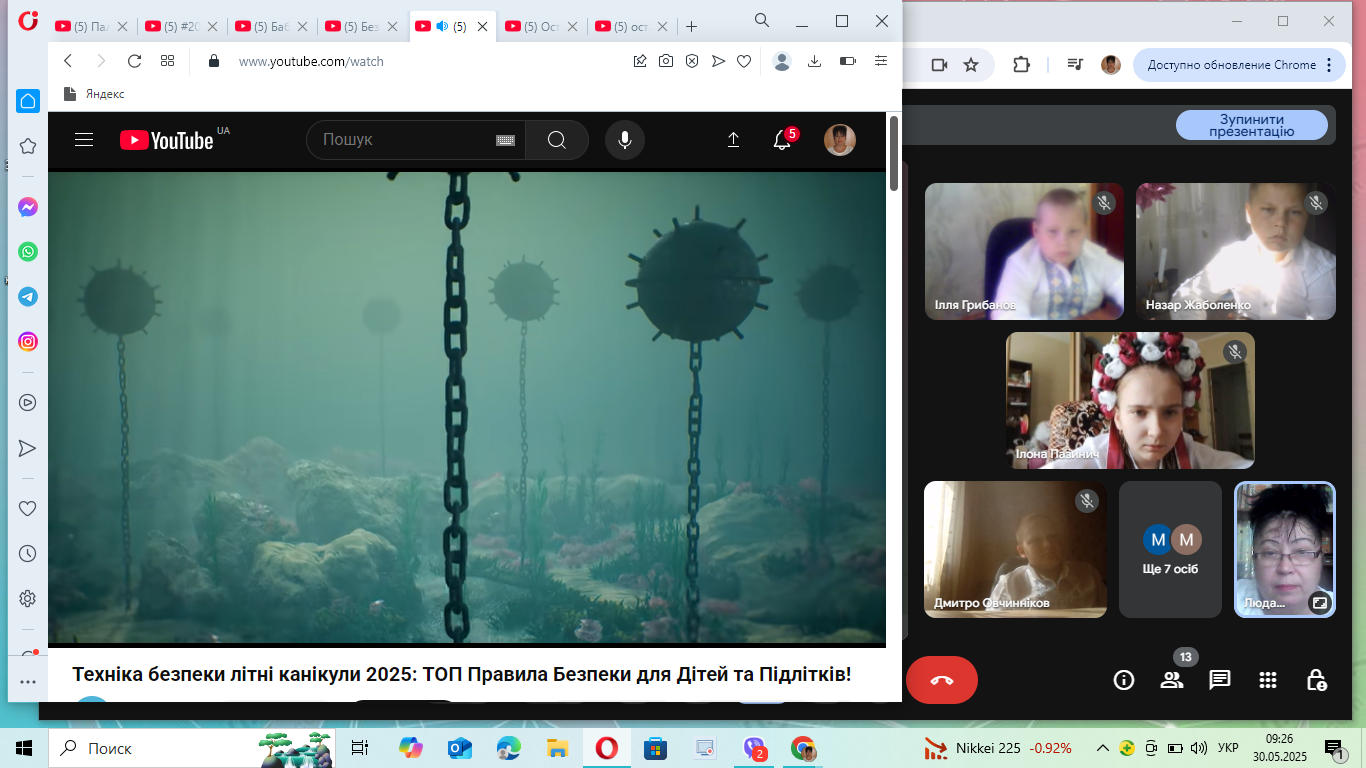Stop presenting via "Зупинити презентацію" button

pos(1251,125)
